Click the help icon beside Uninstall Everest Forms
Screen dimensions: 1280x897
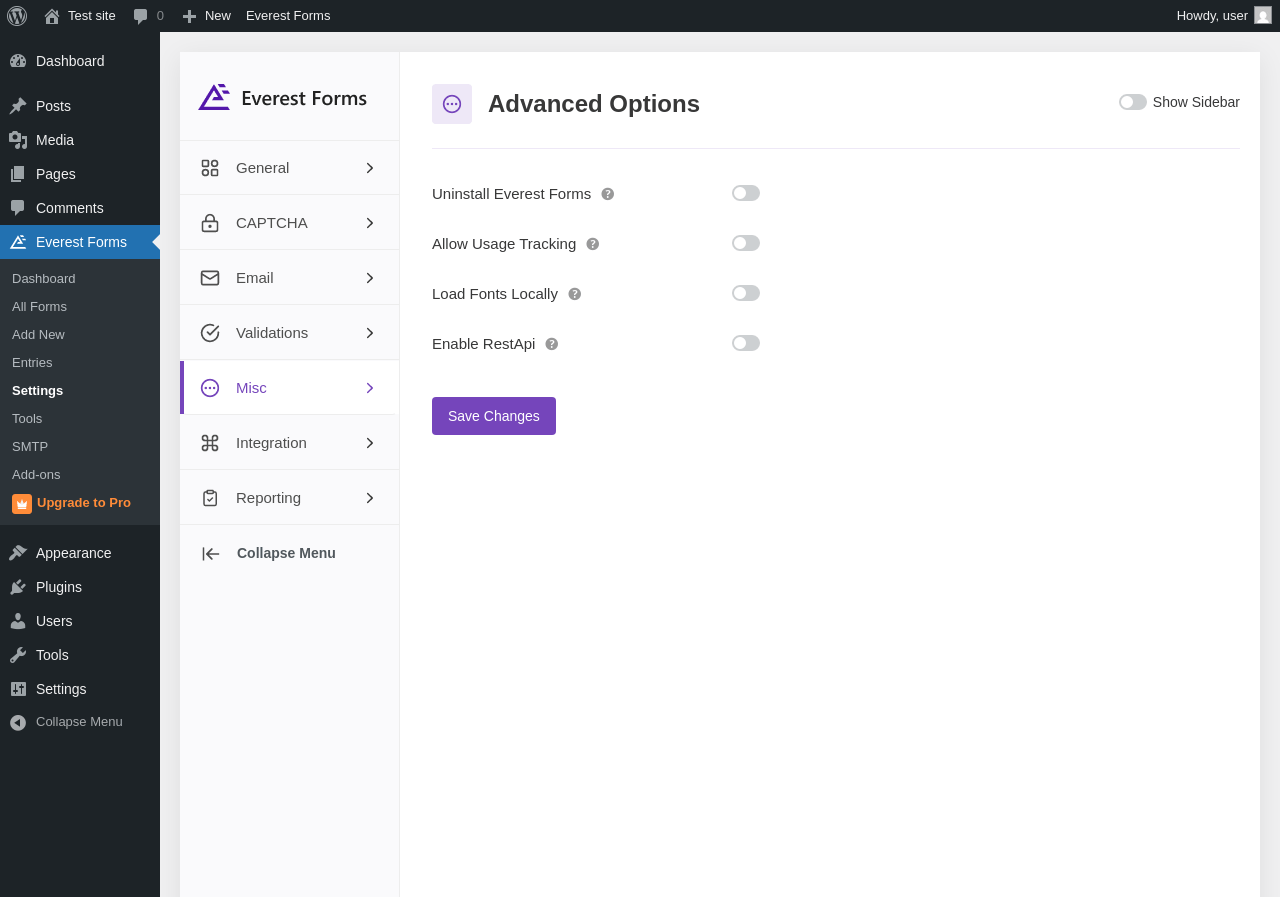(x=608, y=194)
